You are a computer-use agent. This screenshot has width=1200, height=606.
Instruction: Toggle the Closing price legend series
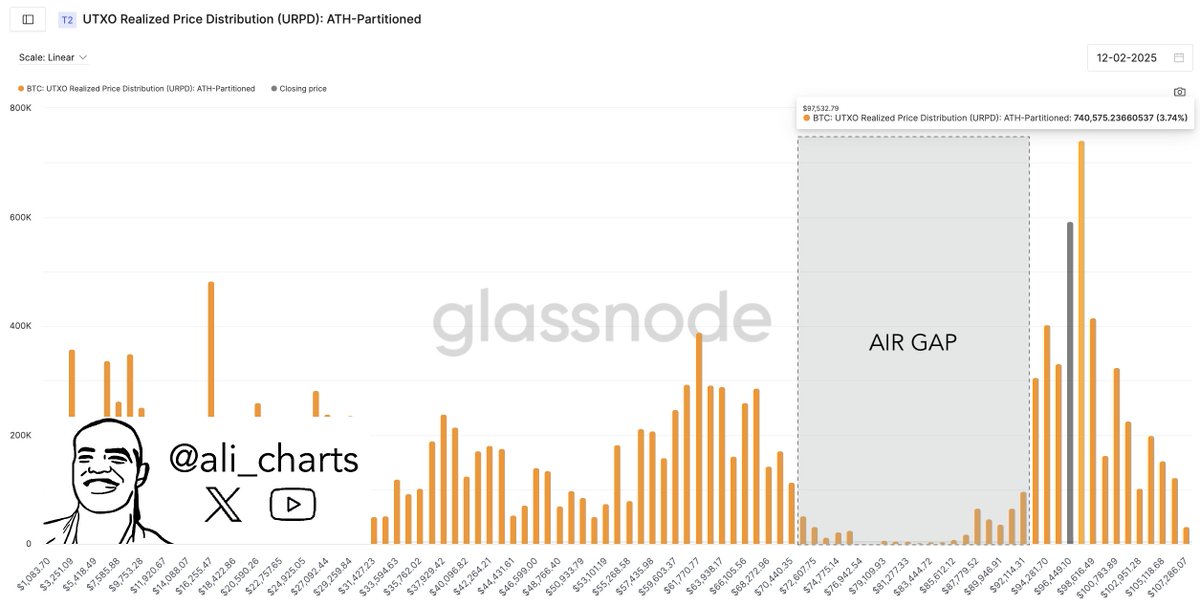(x=302, y=89)
